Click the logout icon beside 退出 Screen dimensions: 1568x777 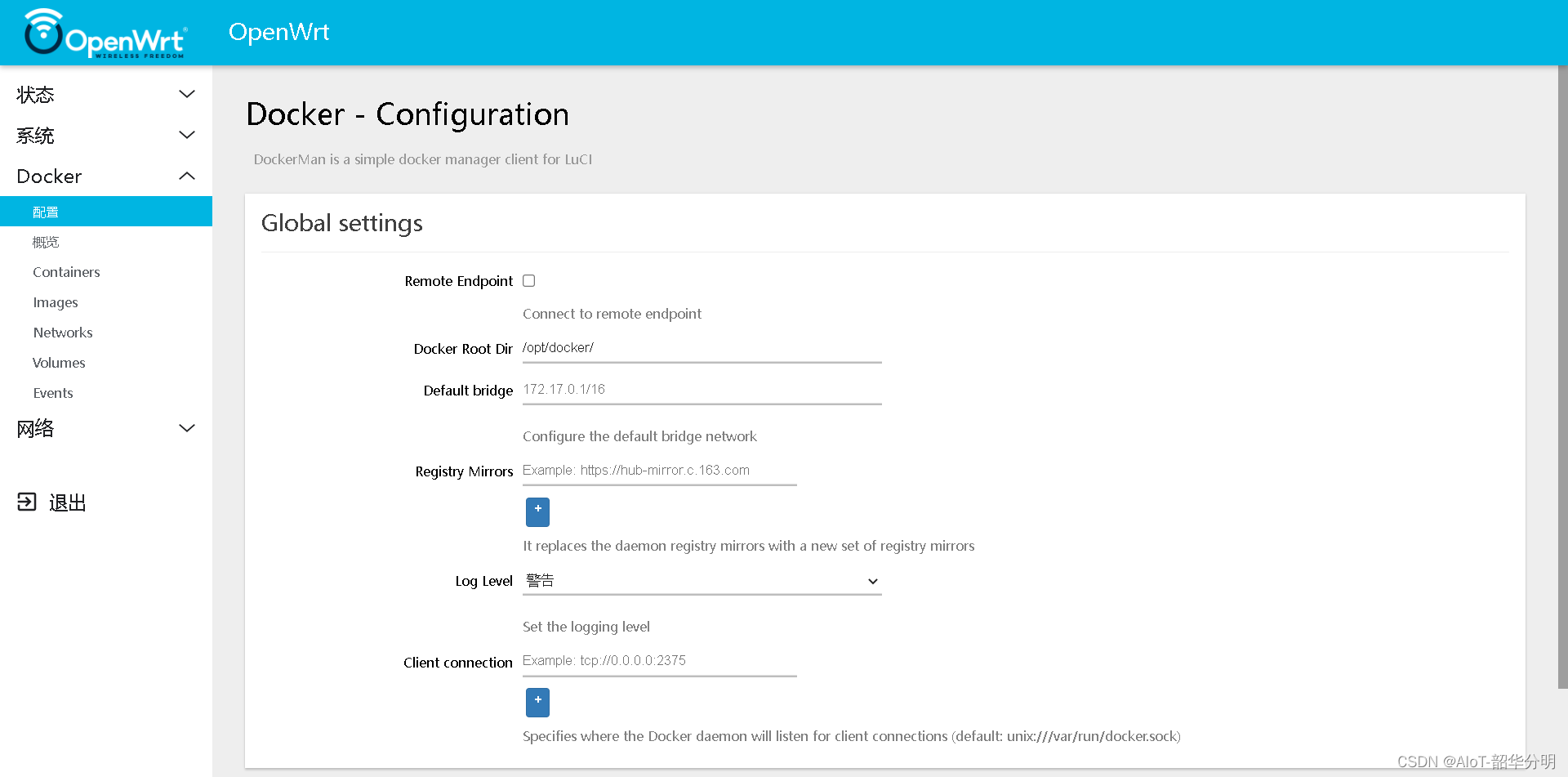27,502
